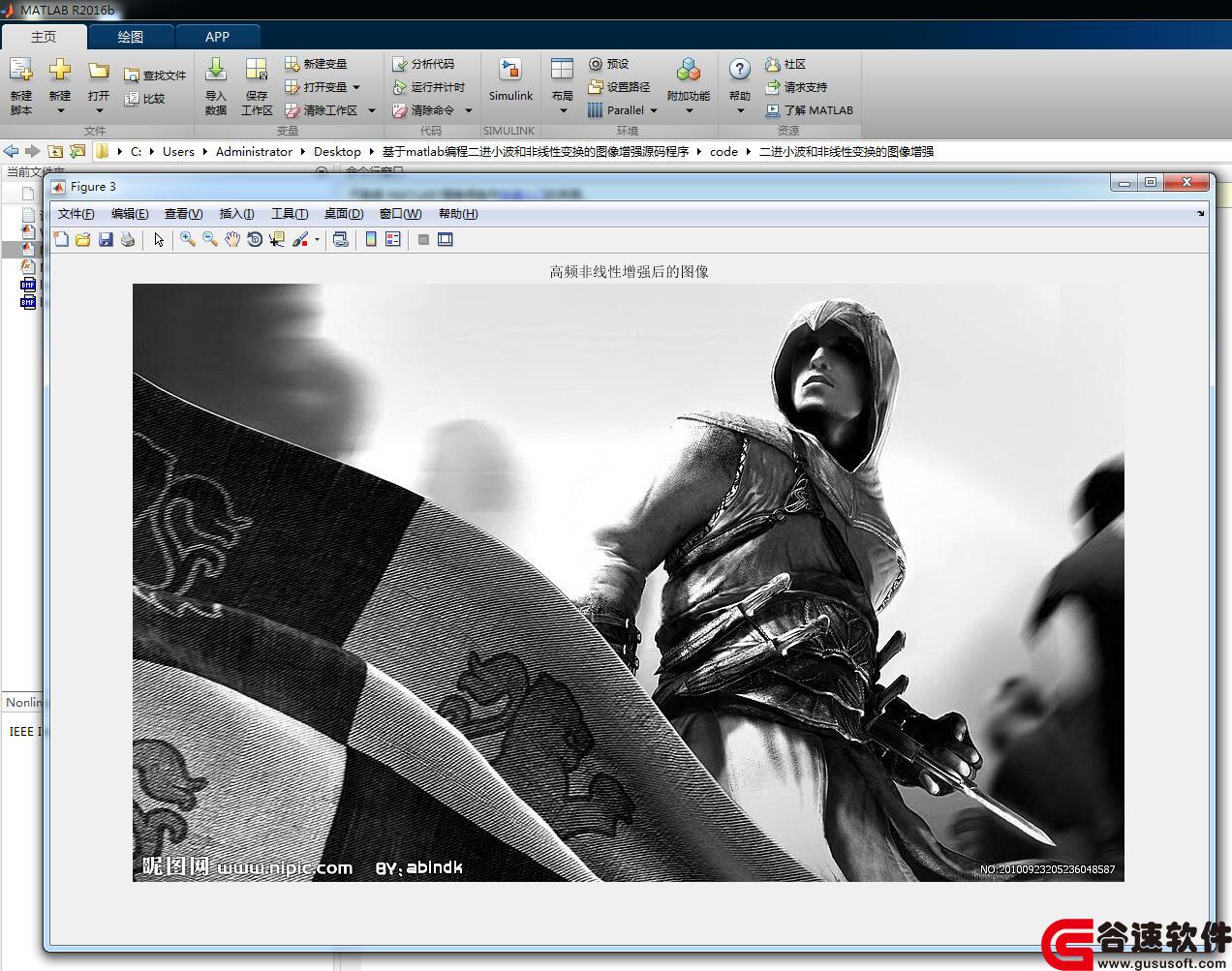Click the Insert Colorbar icon
Image resolution: width=1232 pixels, height=971 pixels.
pos(371,239)
